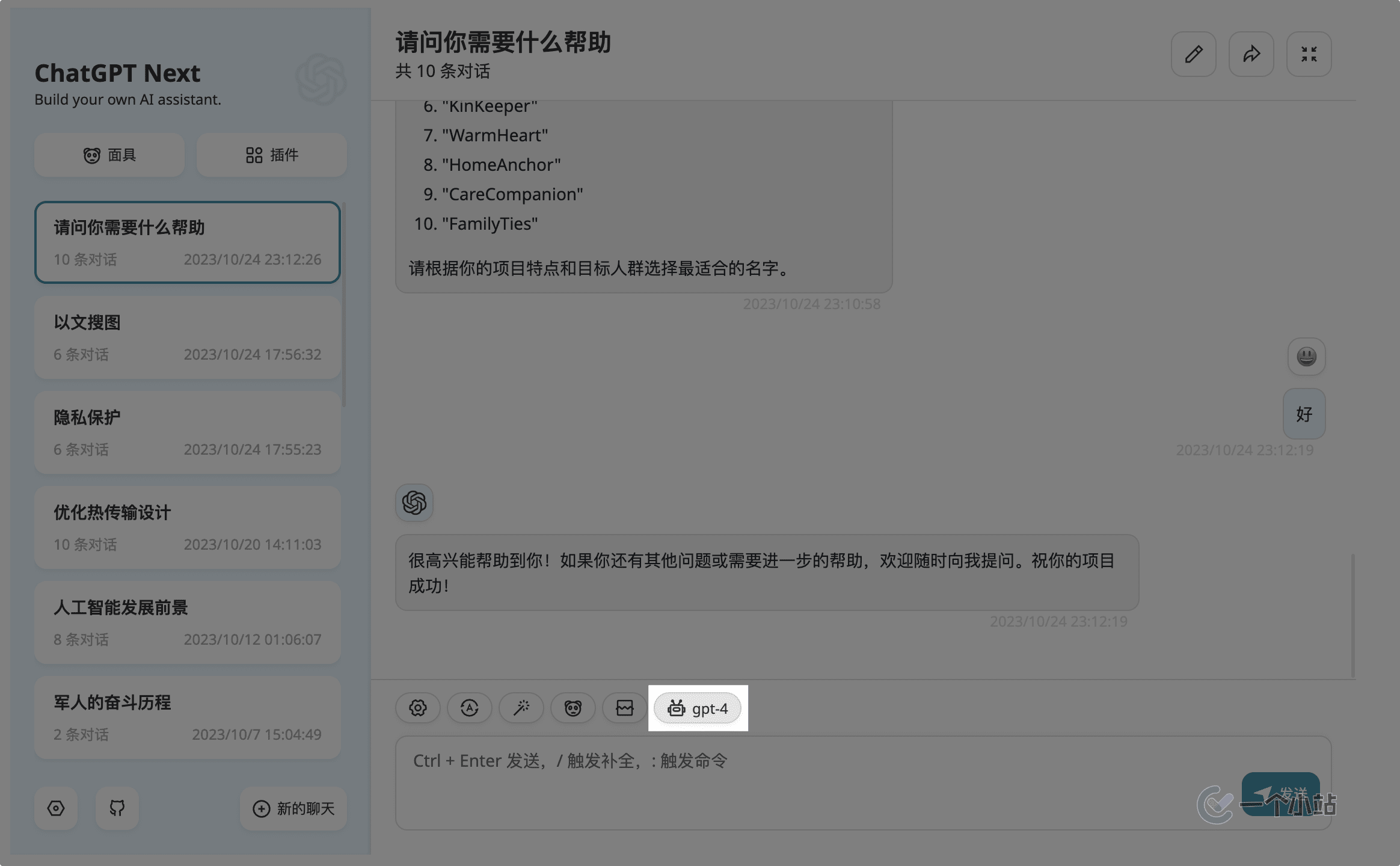Click the pencil edit title icon

(1193, 54)
